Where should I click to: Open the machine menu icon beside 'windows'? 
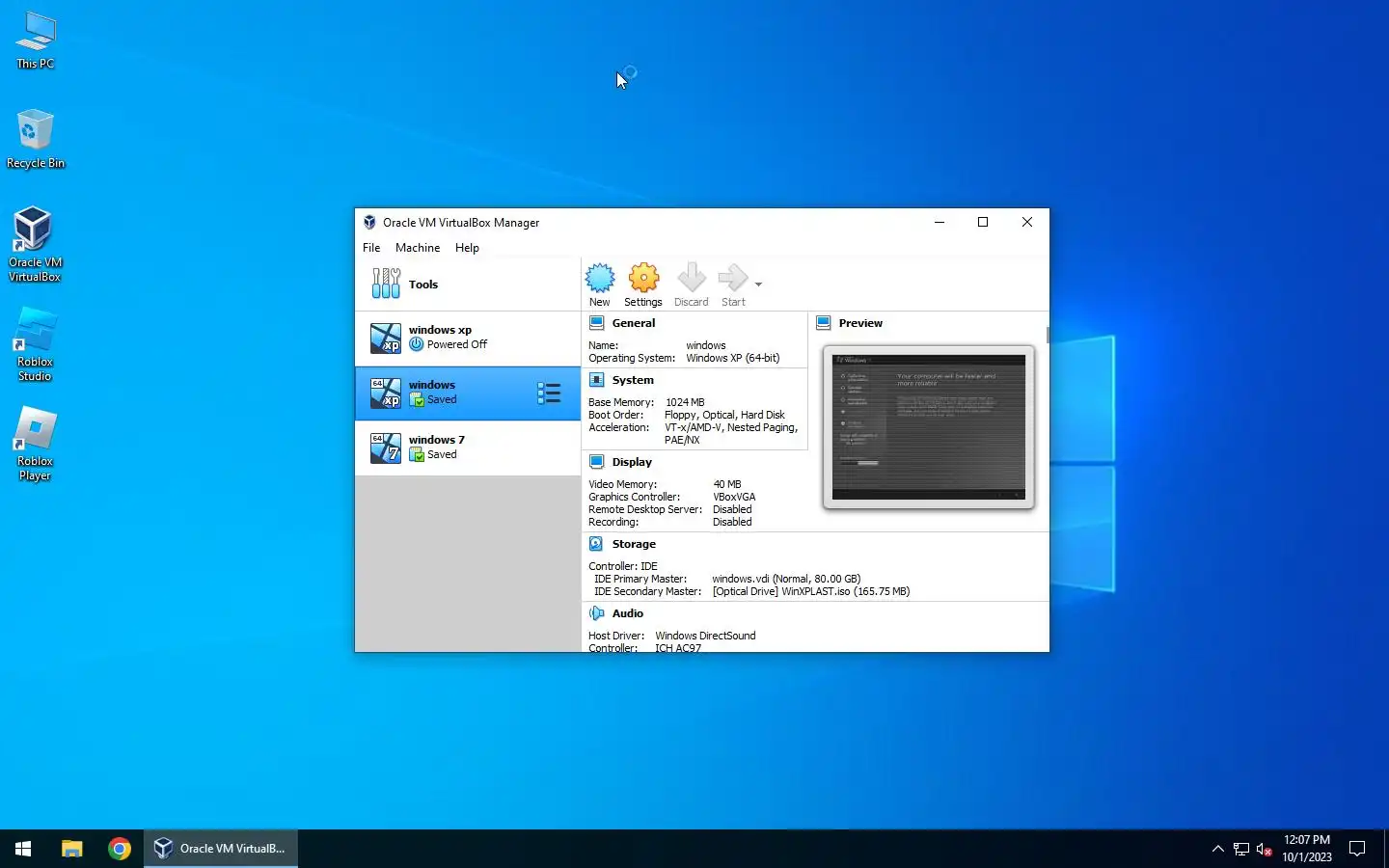[549, 393]
